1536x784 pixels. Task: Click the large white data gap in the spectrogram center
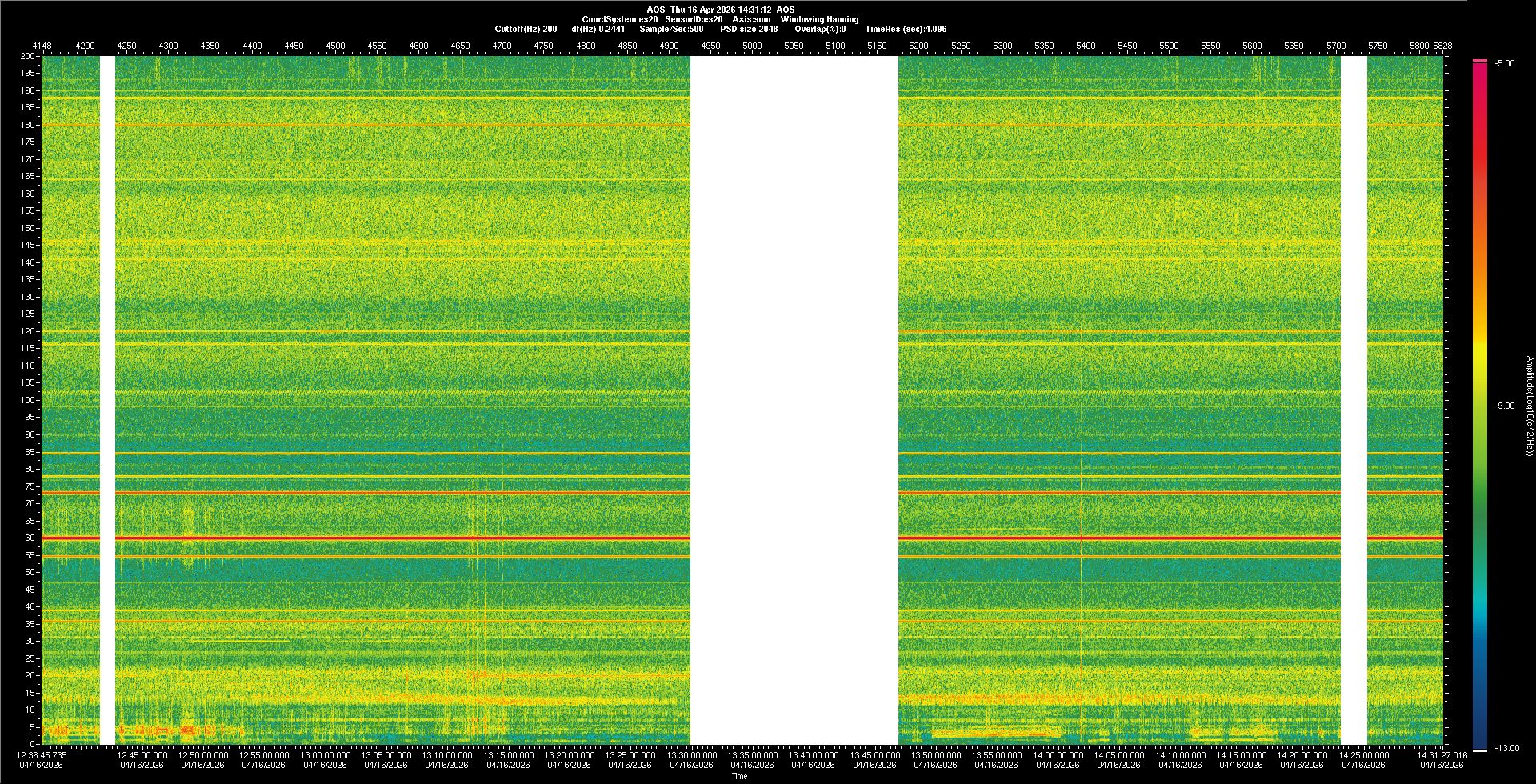(794, 400)
